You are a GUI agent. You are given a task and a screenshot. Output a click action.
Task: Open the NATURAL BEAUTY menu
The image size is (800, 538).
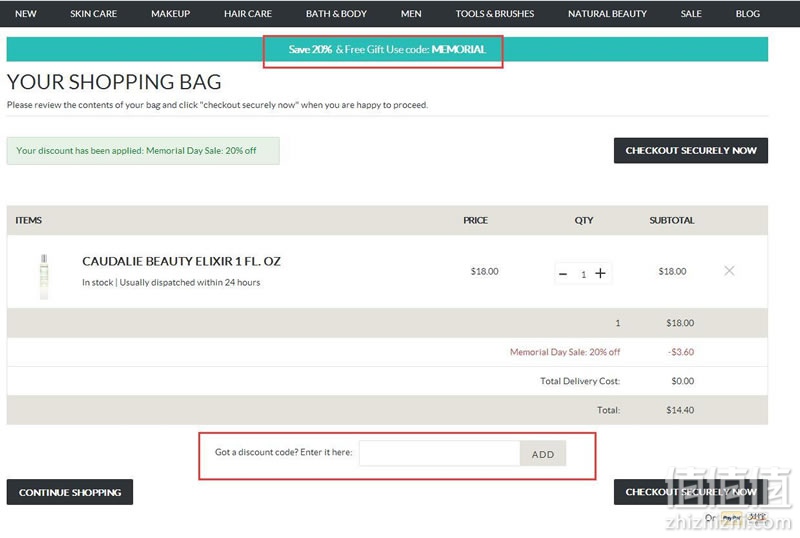[607, 14]
